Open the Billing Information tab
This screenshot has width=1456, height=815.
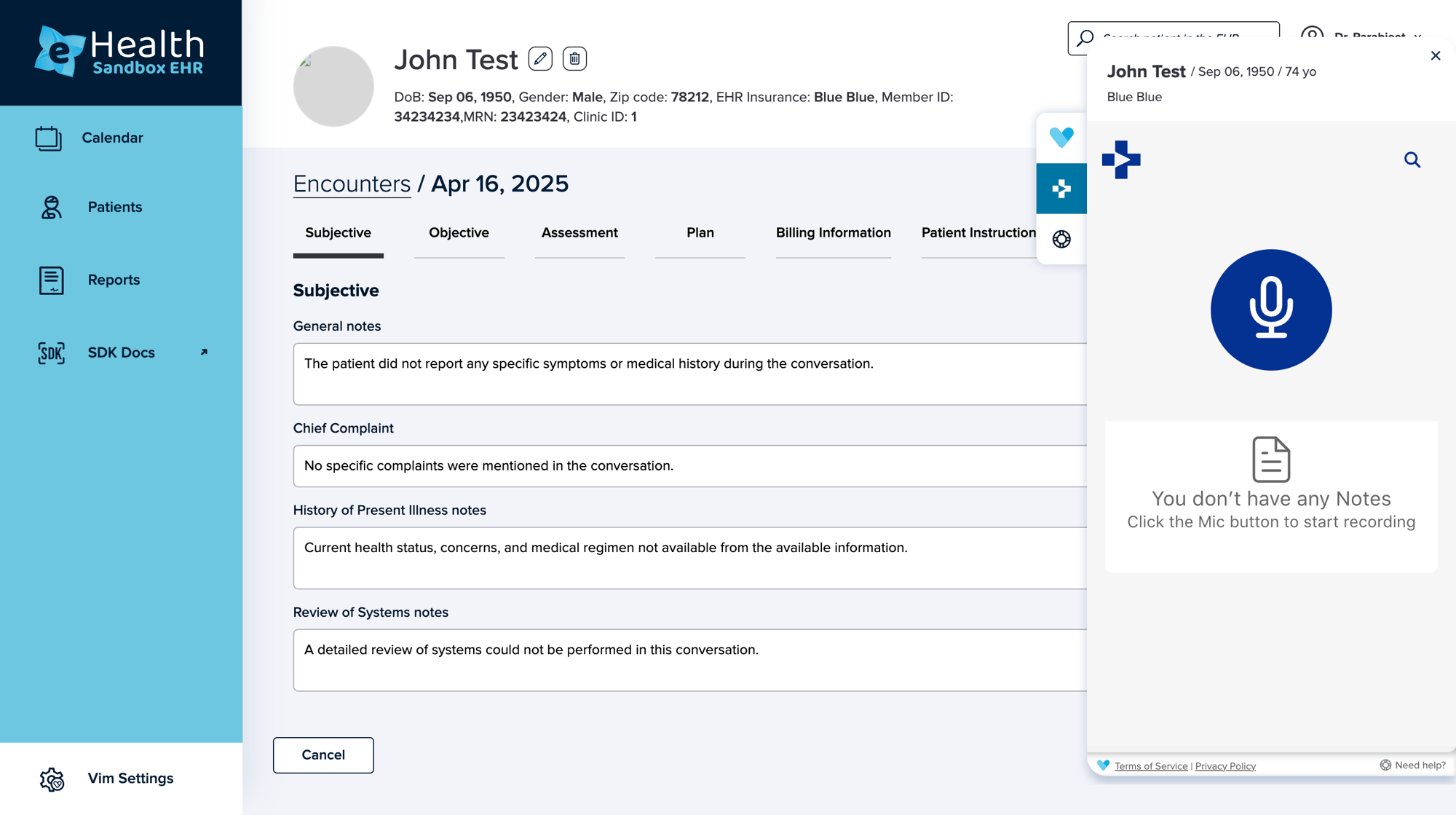point(833,233)
